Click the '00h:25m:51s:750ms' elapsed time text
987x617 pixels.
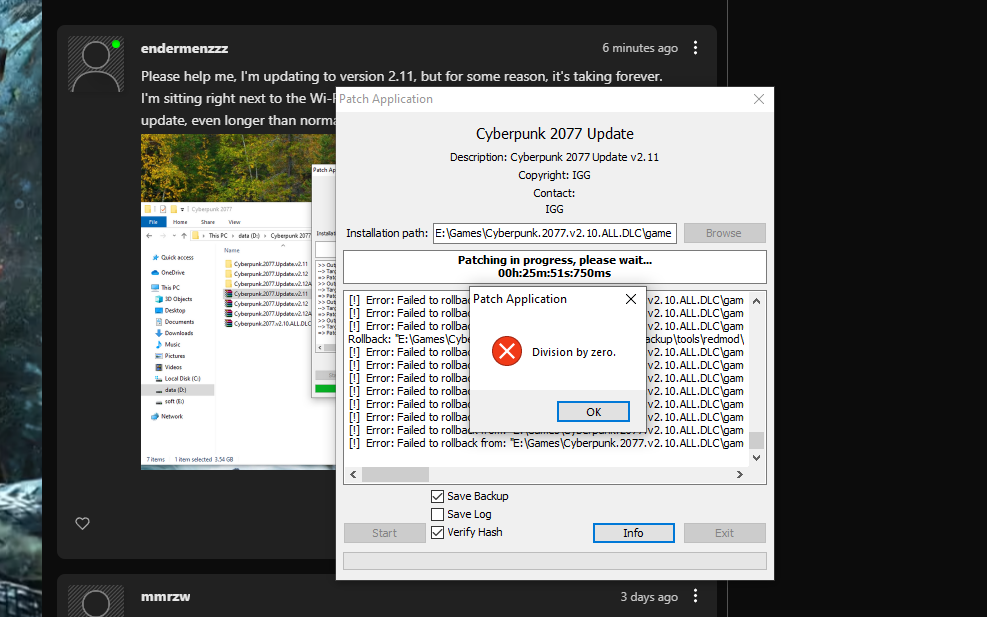point(555,273)
